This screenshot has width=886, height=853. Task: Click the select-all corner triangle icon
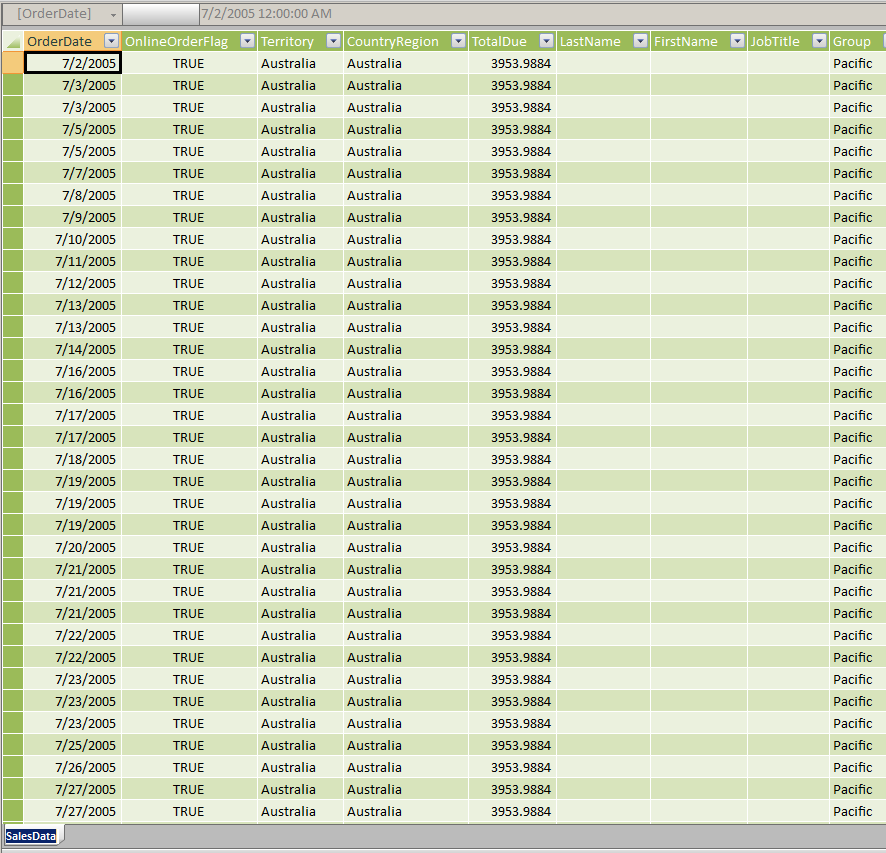13,41
